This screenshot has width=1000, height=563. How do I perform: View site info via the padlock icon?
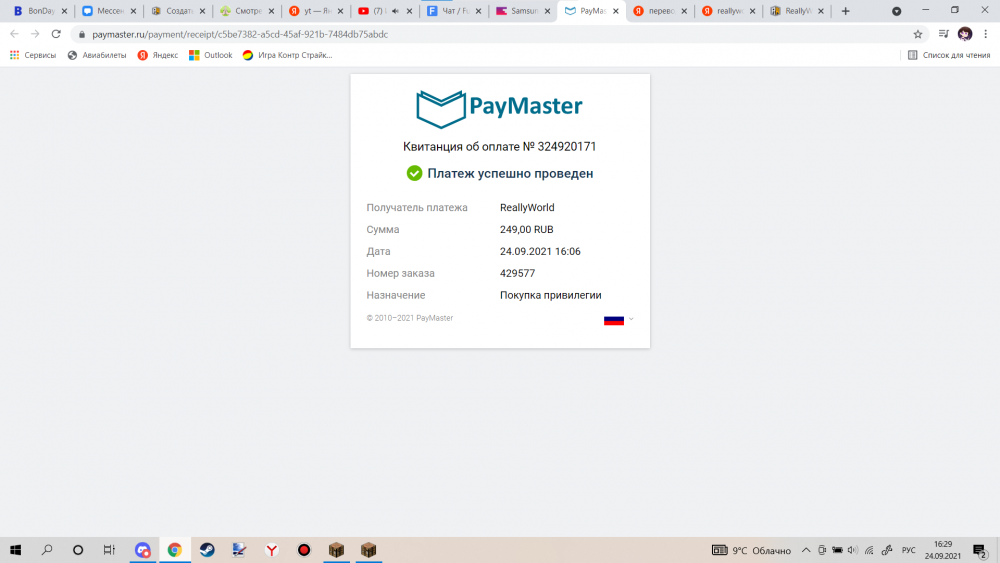[82, 34]
